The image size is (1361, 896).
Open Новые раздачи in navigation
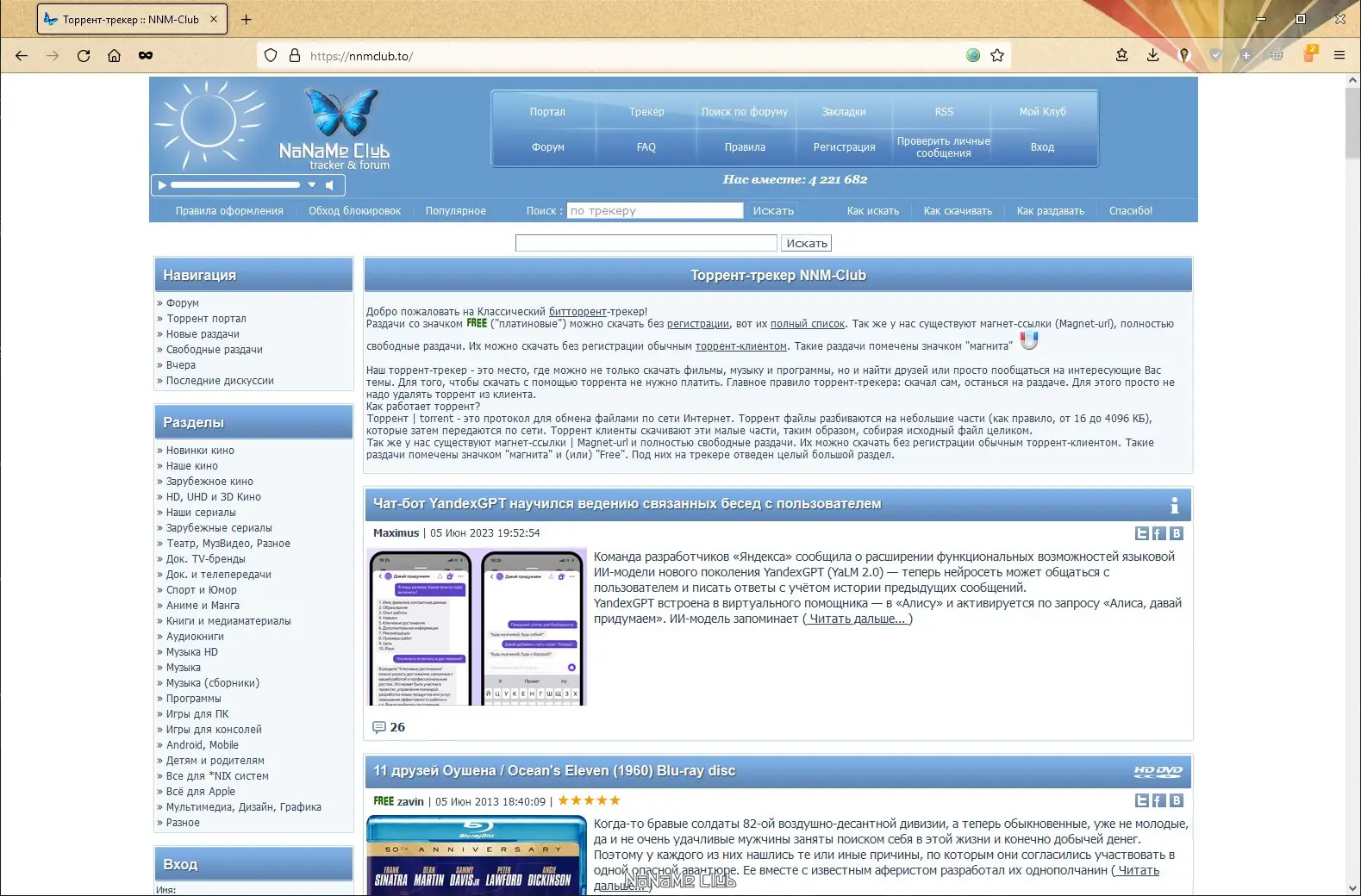click(x=203, y=334)
